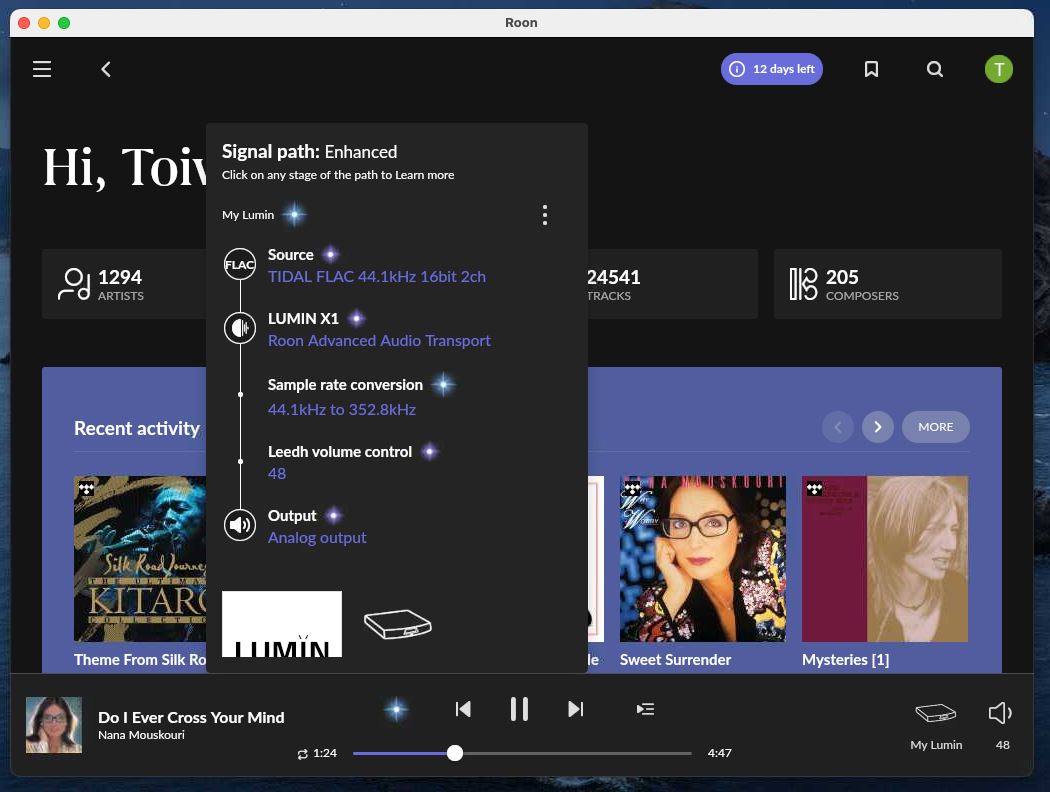Click the quality star next to Output
Viewport: 1050px width, 792px height.
point(333,516)
